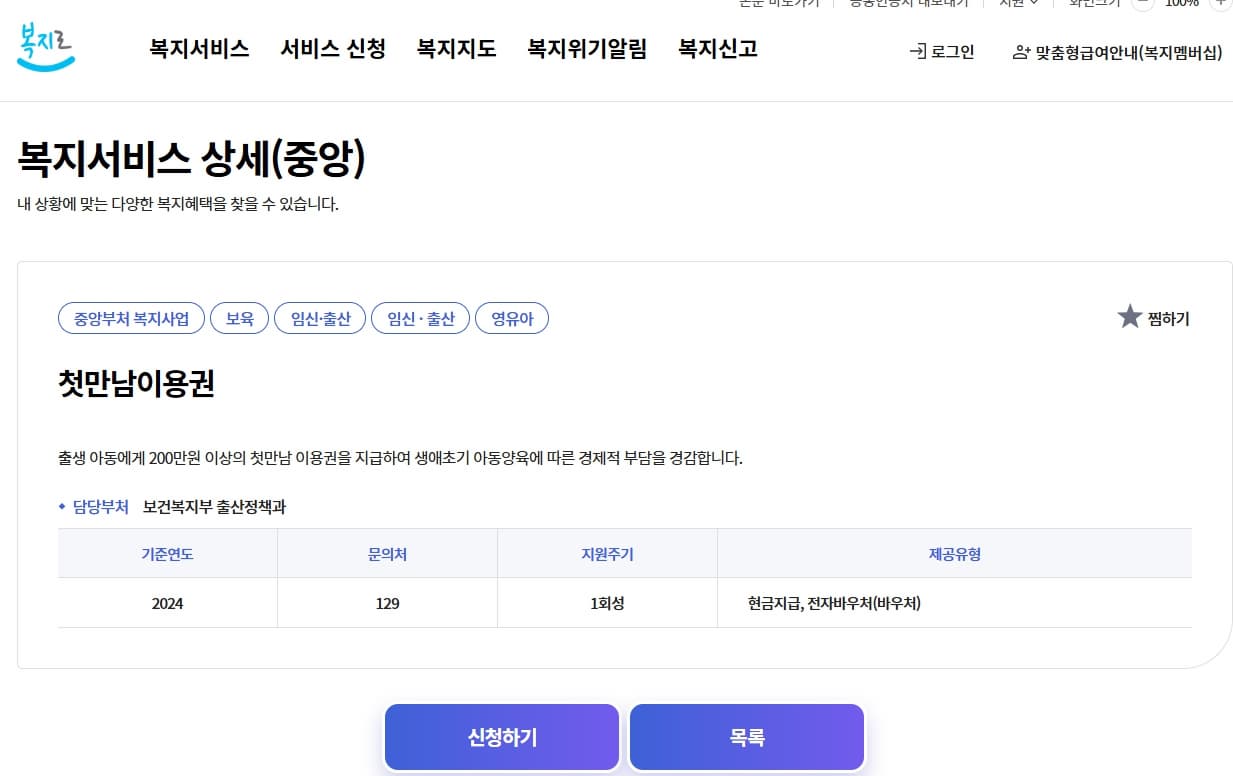Image resolution: width=1233 pixels, height=776 pixels.
Task: Click the 복지로 logo
Action: point(45,47)
